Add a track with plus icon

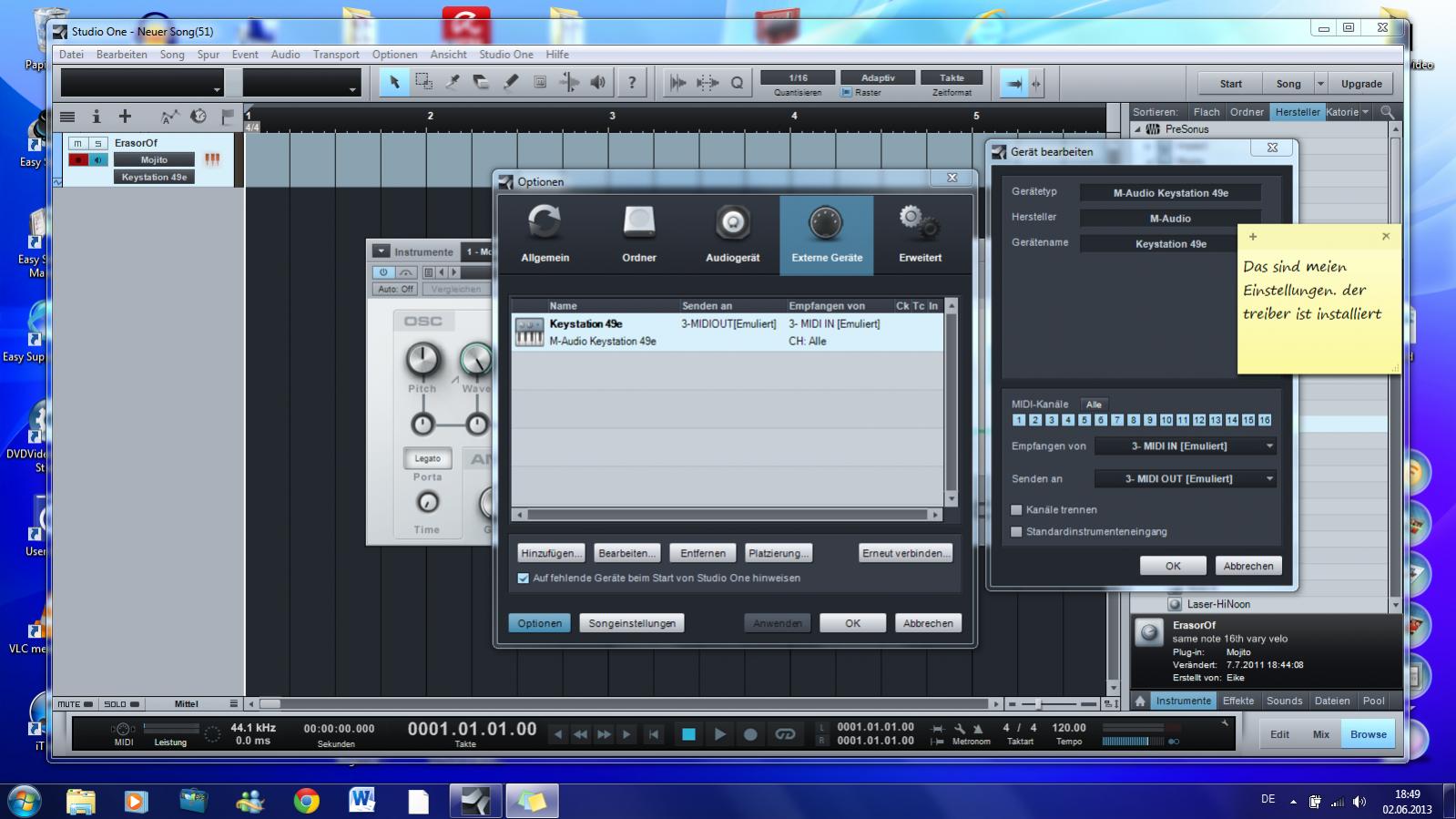pos(126,117)
